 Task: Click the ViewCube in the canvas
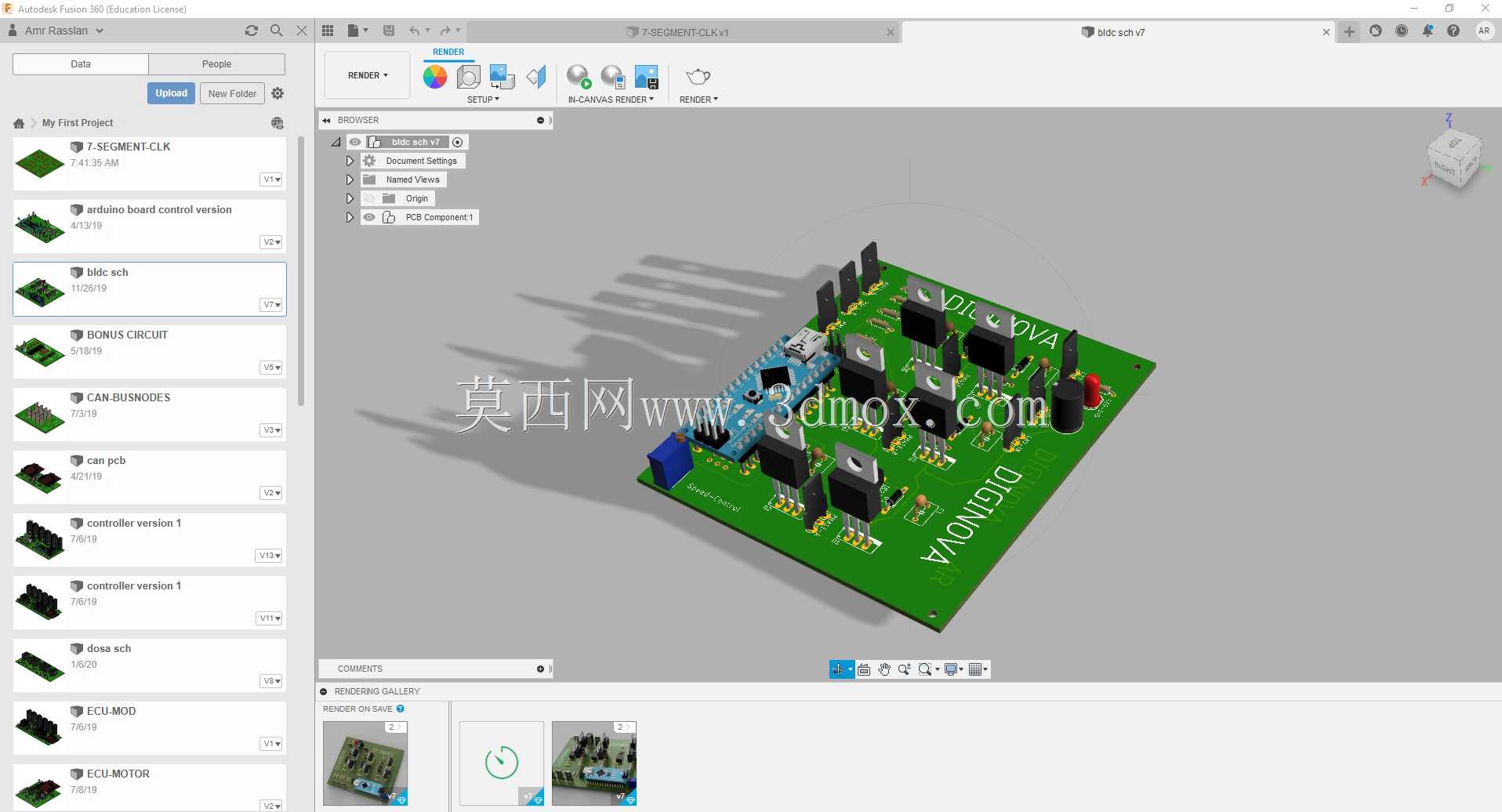(x=1455, y=158)
